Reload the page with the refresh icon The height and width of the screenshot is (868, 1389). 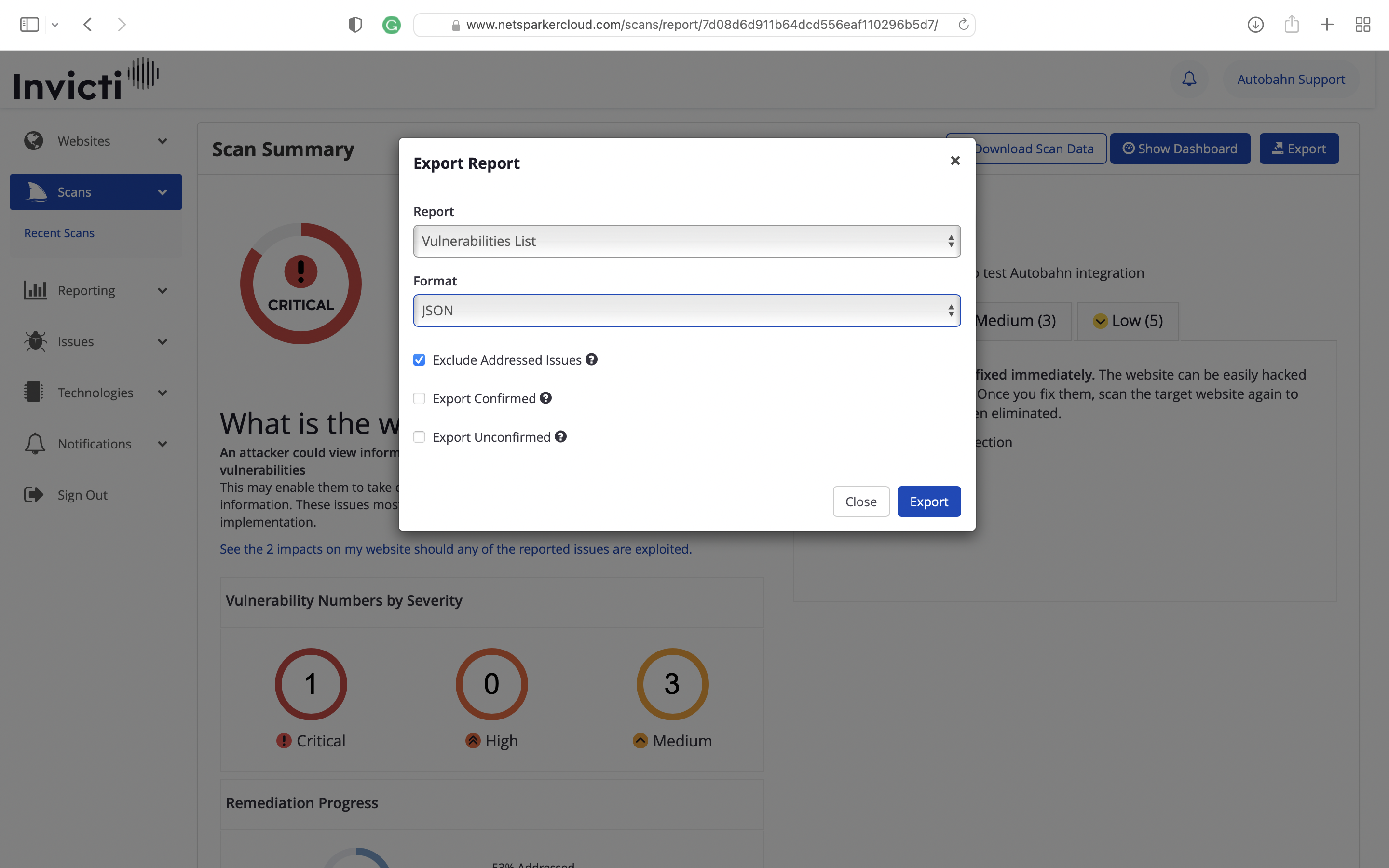pyautogui.click(x=963, y=25)
